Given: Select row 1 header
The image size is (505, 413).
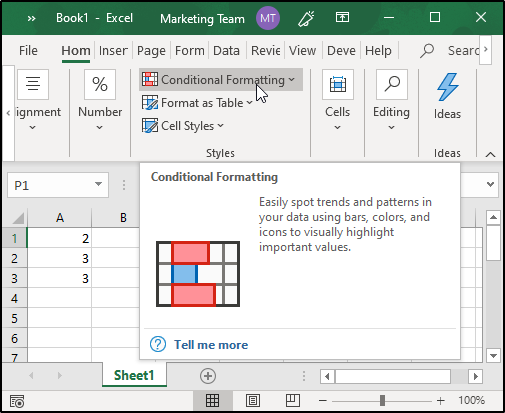Looking at the screenshot, I should (14, 238).
